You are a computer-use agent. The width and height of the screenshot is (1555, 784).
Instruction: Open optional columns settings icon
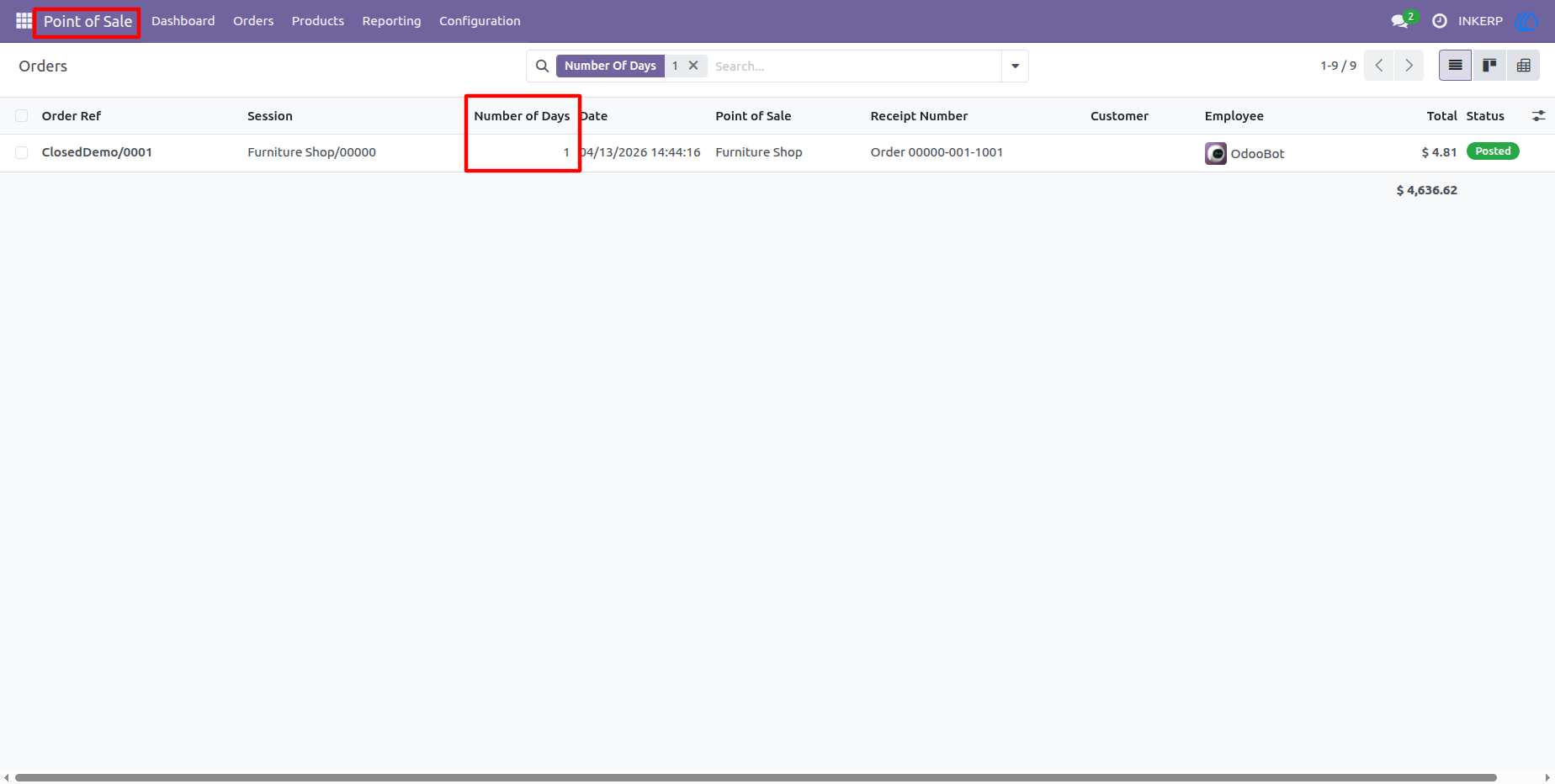[1538, 116]
